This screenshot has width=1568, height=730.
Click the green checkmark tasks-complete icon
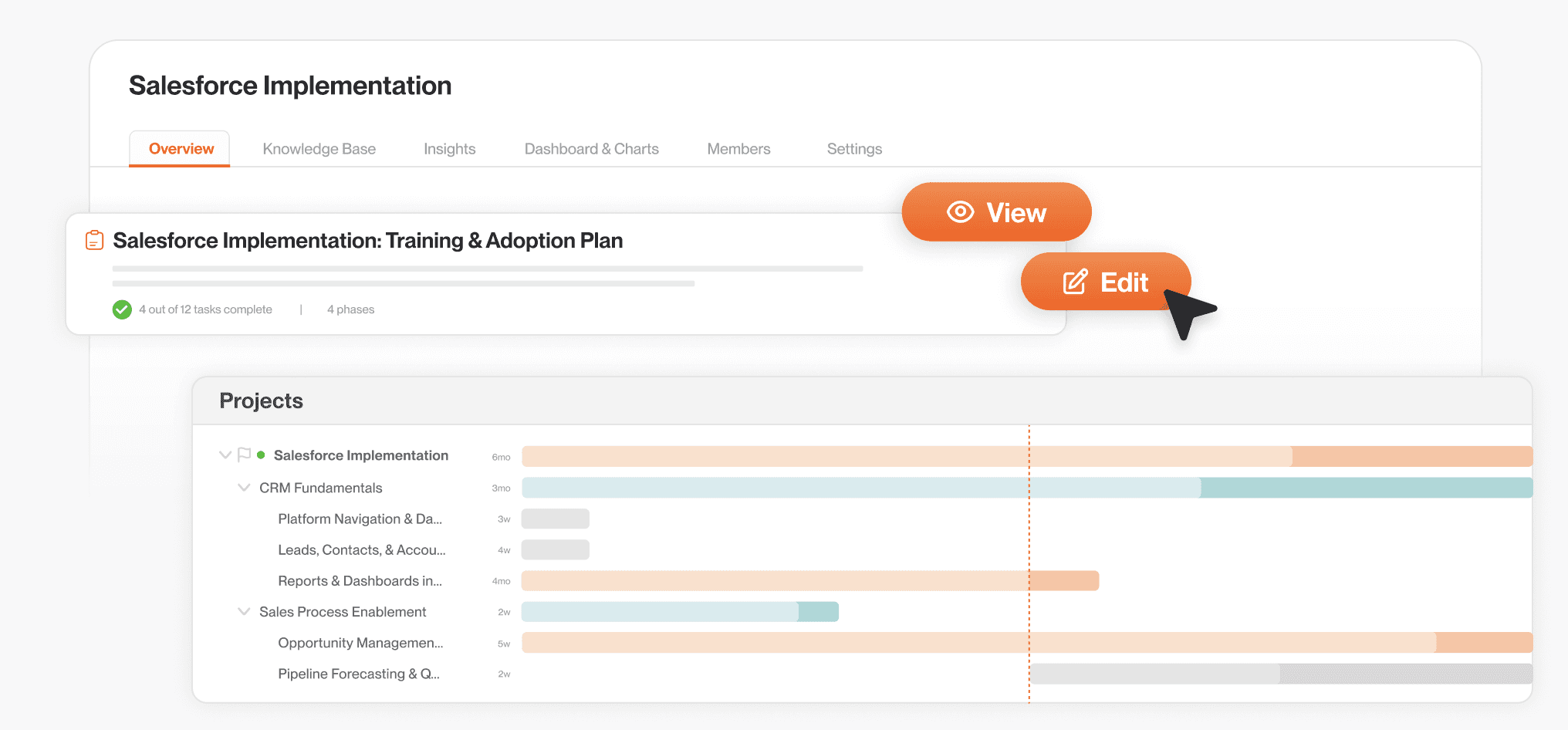click(x=122, y=309)
